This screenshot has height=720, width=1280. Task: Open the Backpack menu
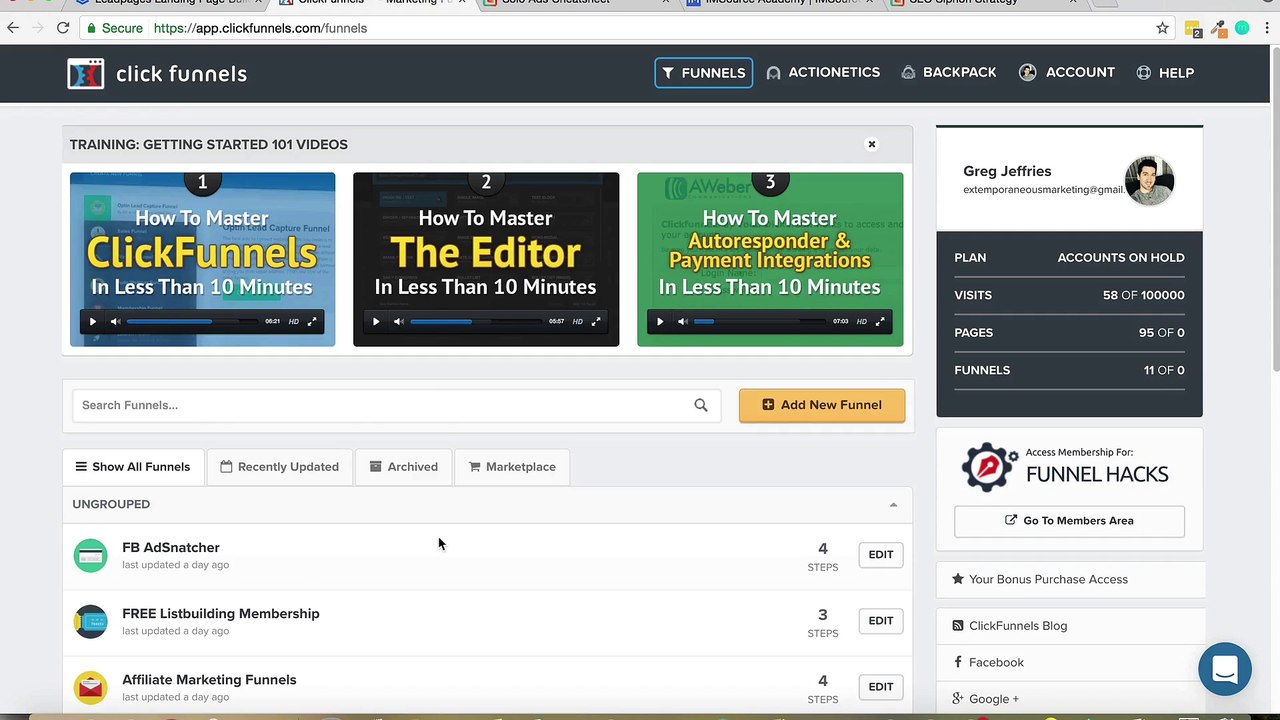pos(949,72)
